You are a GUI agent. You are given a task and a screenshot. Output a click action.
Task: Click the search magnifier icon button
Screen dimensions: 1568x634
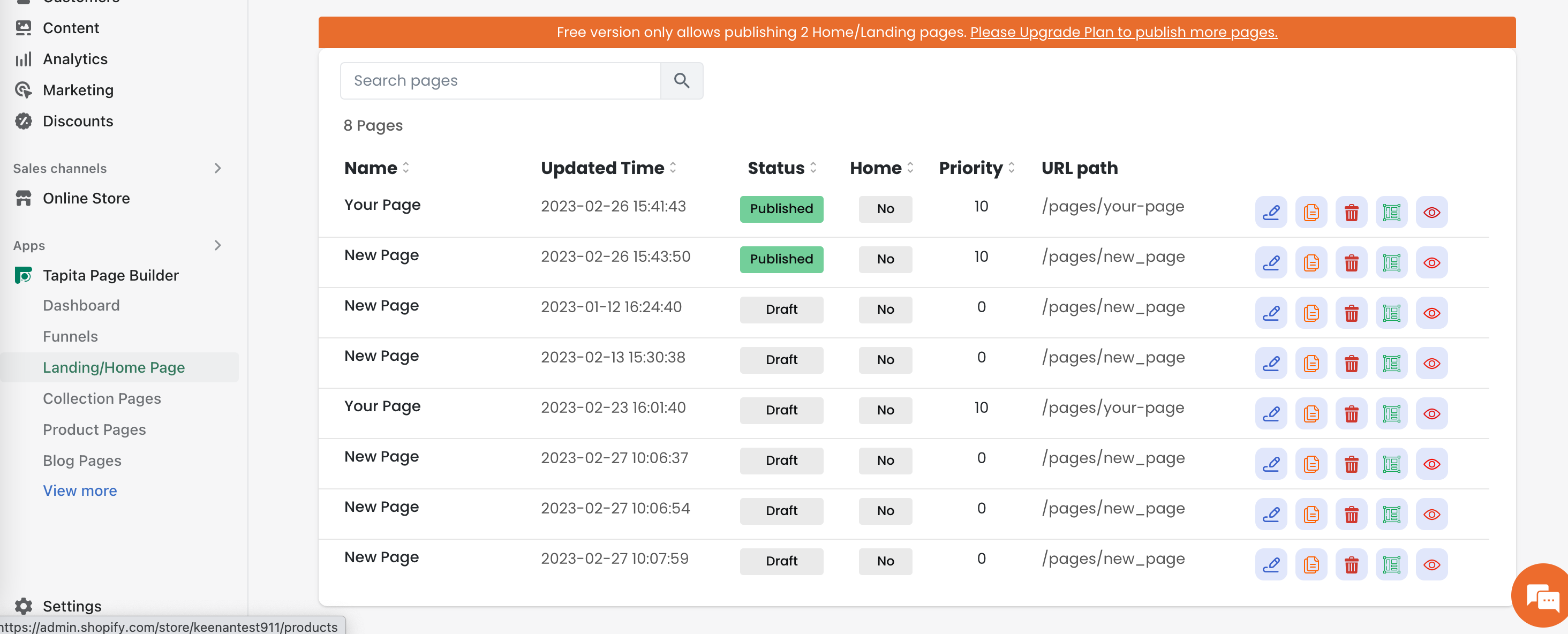point(681,81)
